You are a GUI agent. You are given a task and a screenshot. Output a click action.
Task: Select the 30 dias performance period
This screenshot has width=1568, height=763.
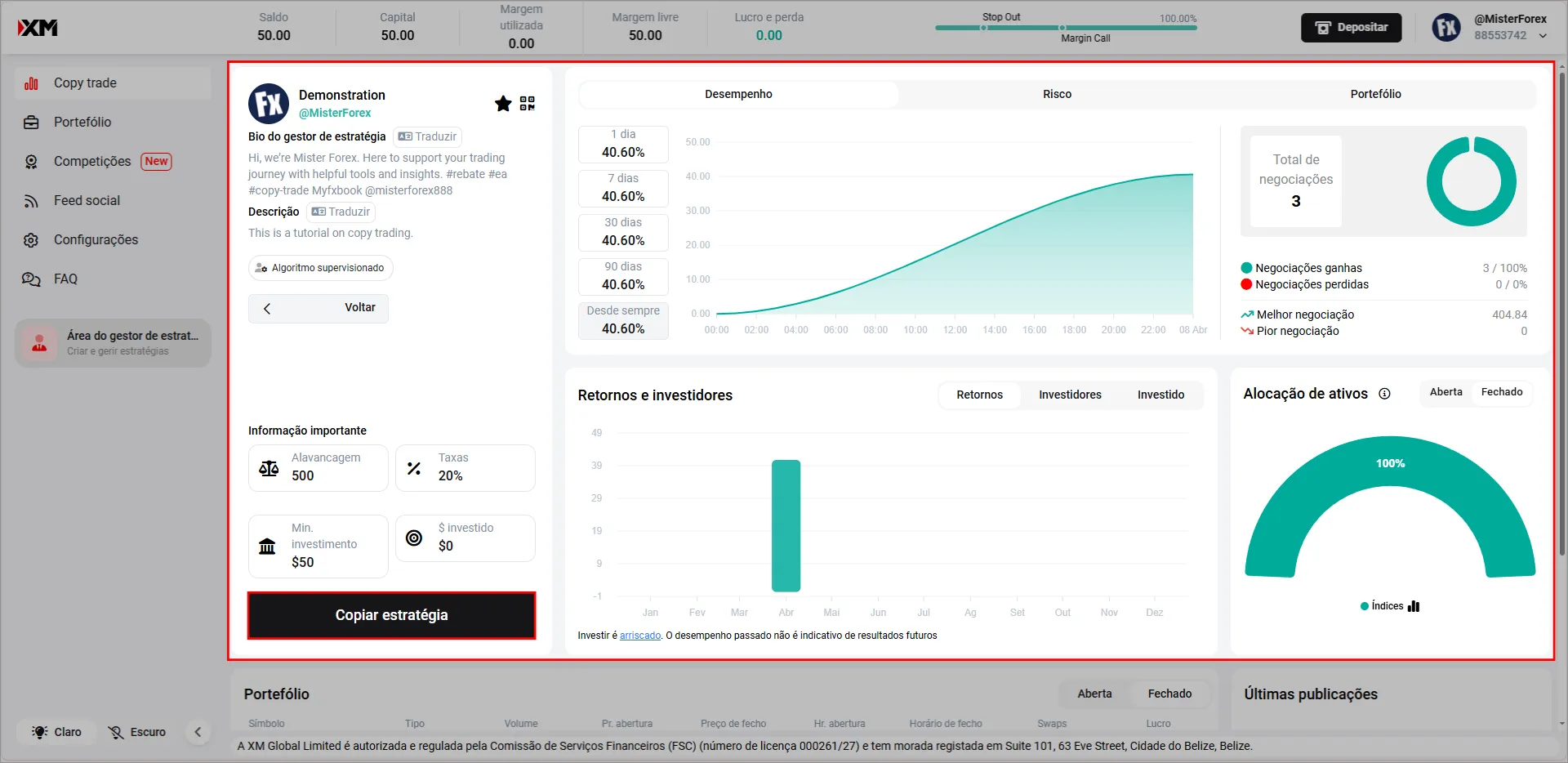click(623, 232)
